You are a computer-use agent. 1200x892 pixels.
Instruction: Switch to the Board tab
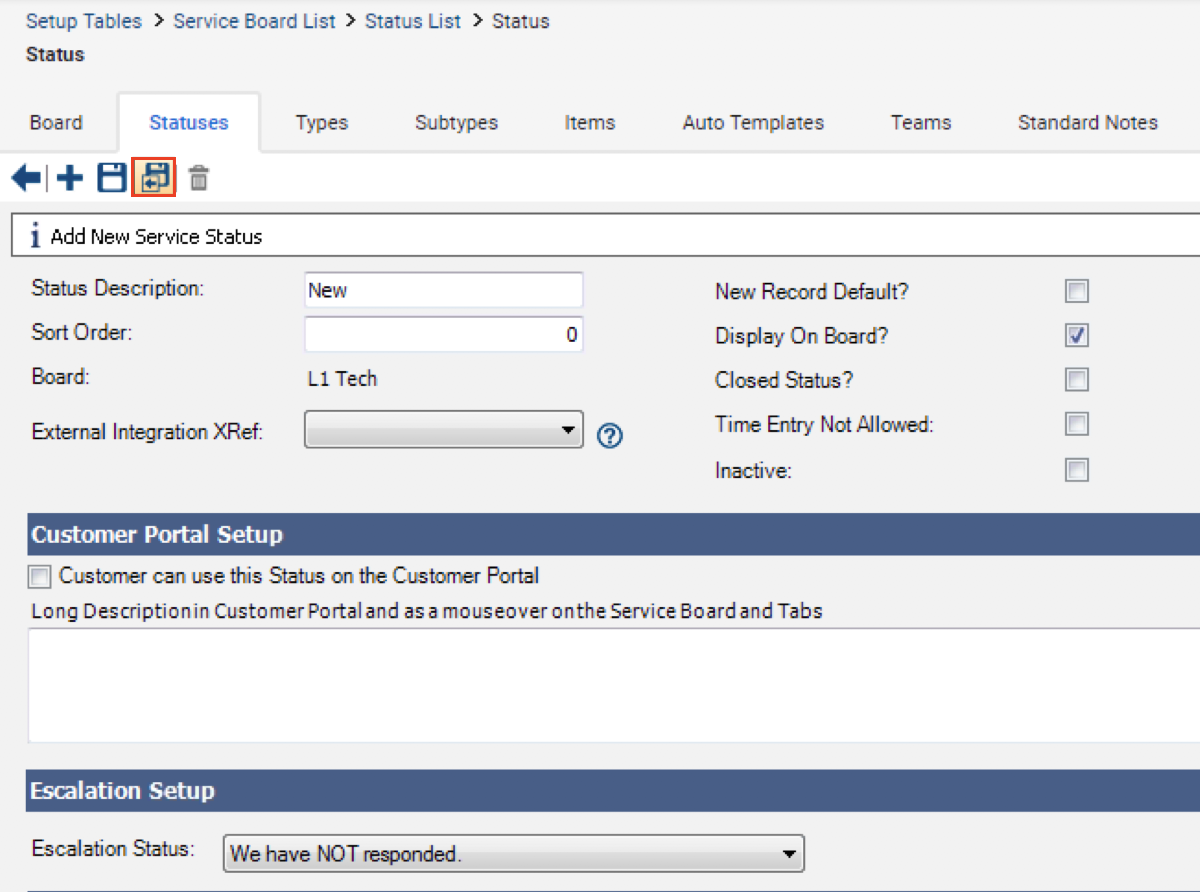tap(56, 123)
